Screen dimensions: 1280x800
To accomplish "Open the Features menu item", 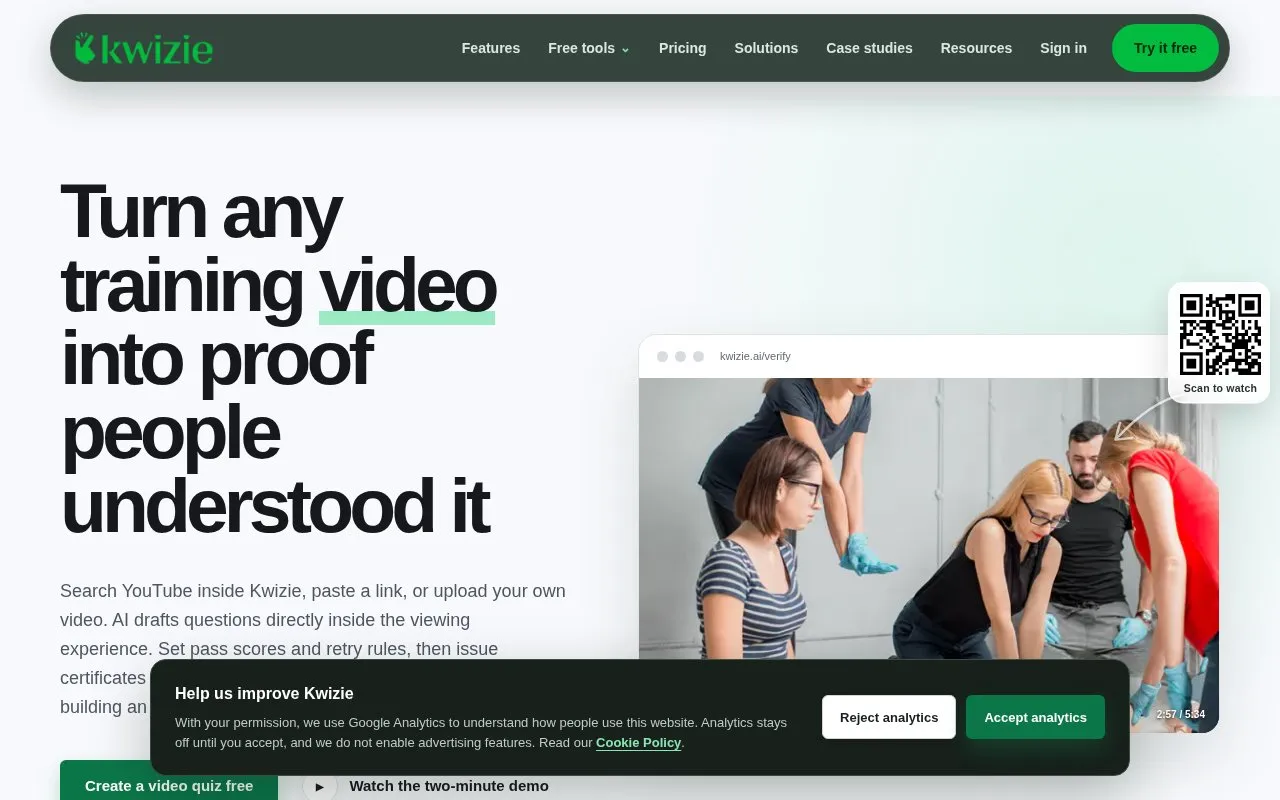I will [x=490, y=48].
